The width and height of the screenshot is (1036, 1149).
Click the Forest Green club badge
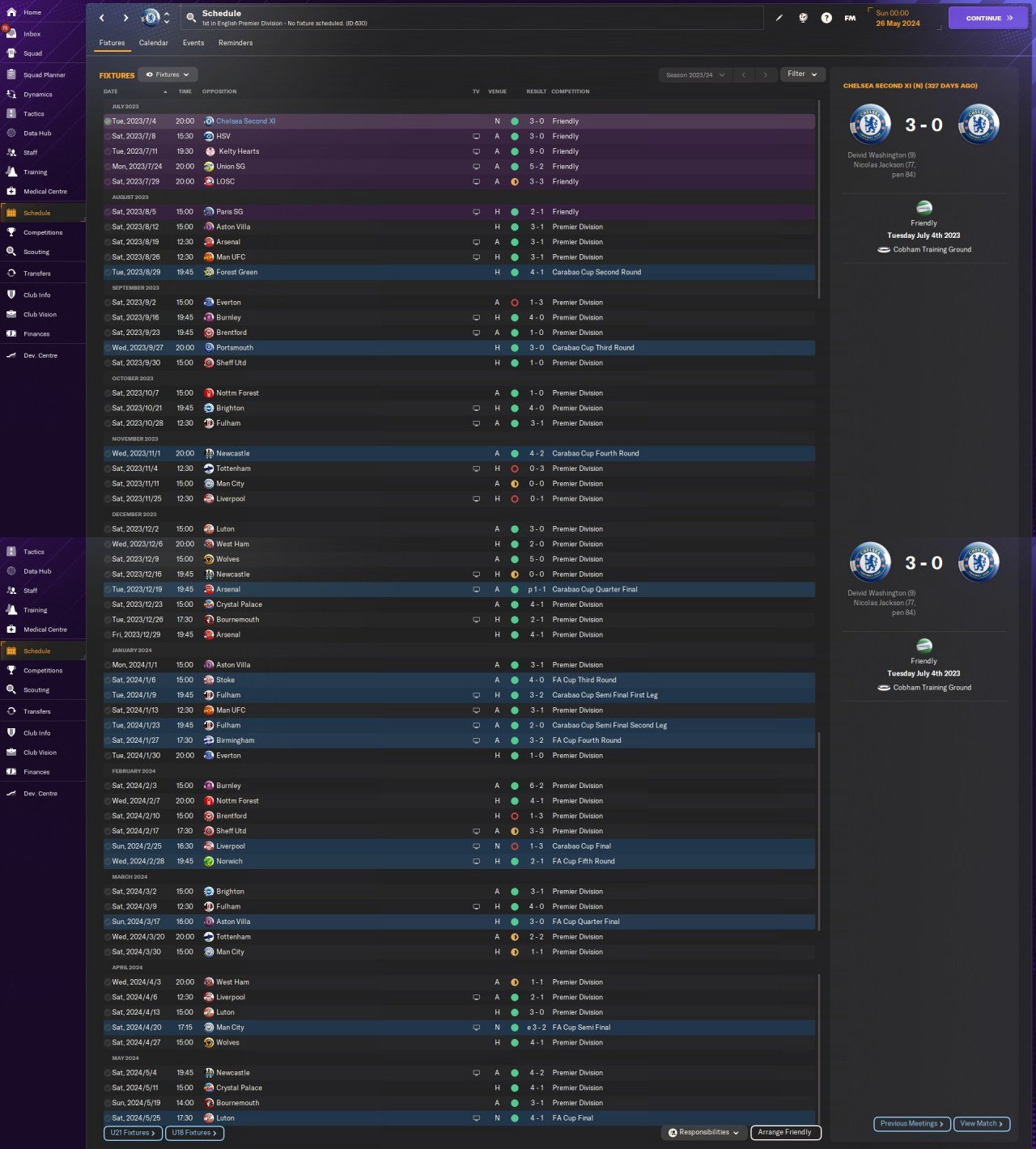pyautogui.click(x=209, y=272)
